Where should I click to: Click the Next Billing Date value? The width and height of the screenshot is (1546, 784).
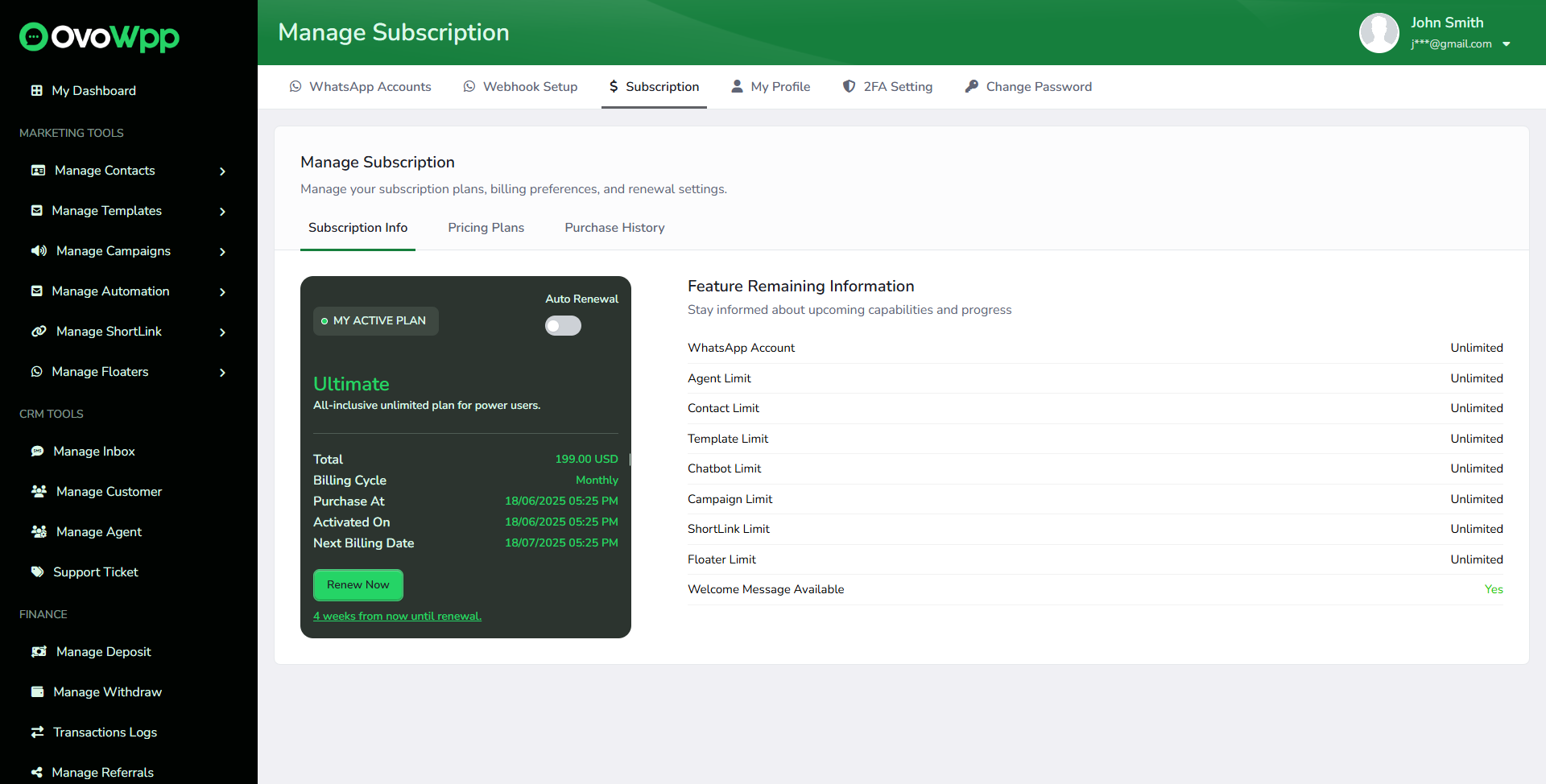coord(561,543)
